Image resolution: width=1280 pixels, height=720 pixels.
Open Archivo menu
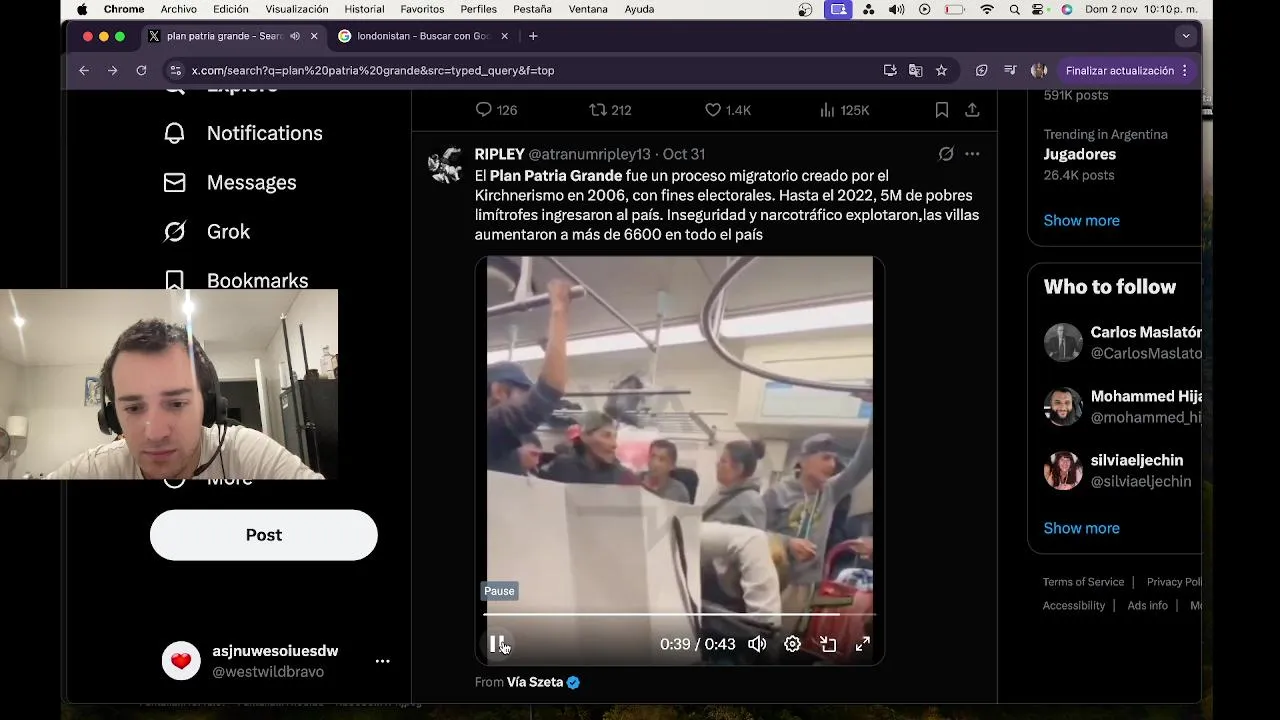point(179,9)
